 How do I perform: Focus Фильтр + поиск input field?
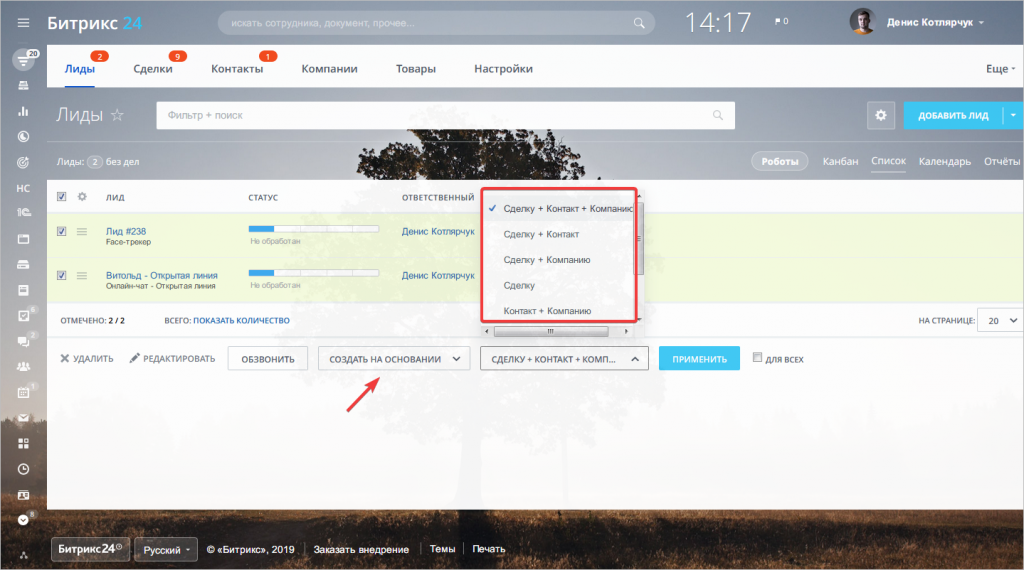coord(445,115)
